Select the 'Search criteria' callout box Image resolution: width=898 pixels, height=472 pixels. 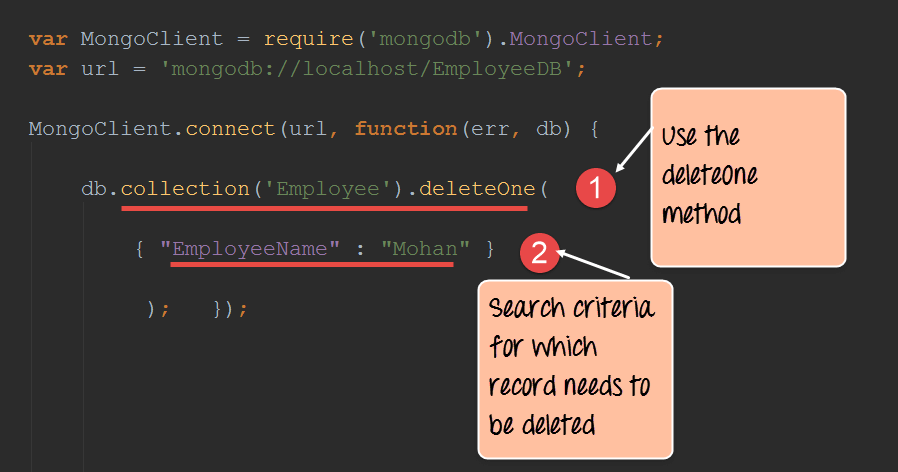coord(575,368)
